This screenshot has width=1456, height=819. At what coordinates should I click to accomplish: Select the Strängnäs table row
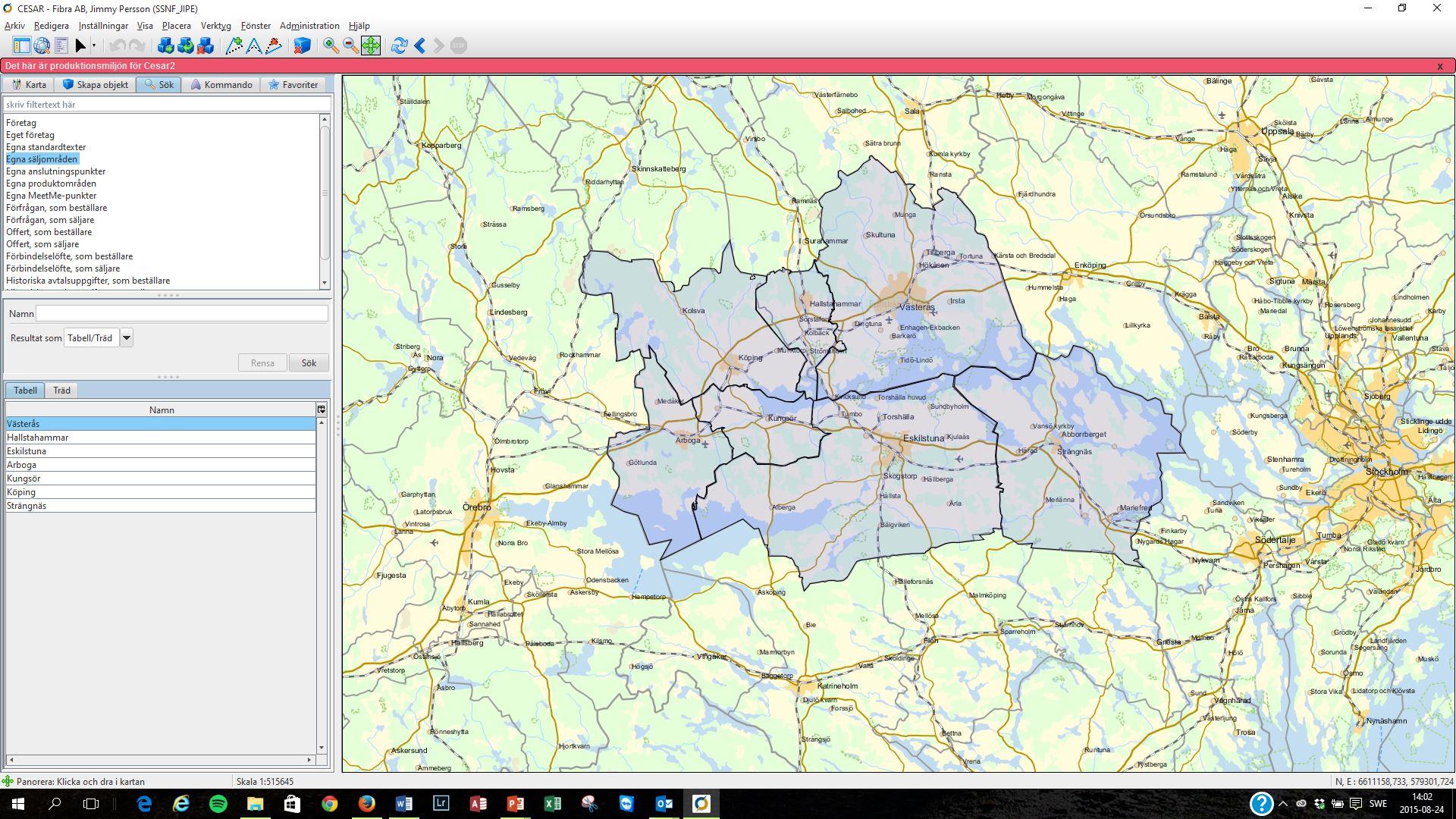[x=161, y=506]
